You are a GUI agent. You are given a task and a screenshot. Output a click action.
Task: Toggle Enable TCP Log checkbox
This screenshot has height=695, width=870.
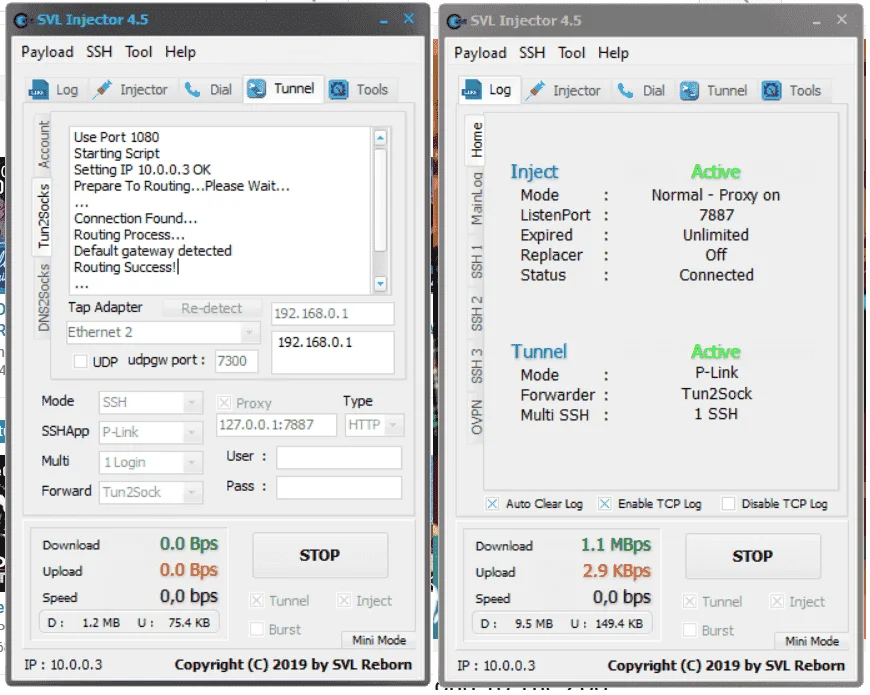point(604,504)
